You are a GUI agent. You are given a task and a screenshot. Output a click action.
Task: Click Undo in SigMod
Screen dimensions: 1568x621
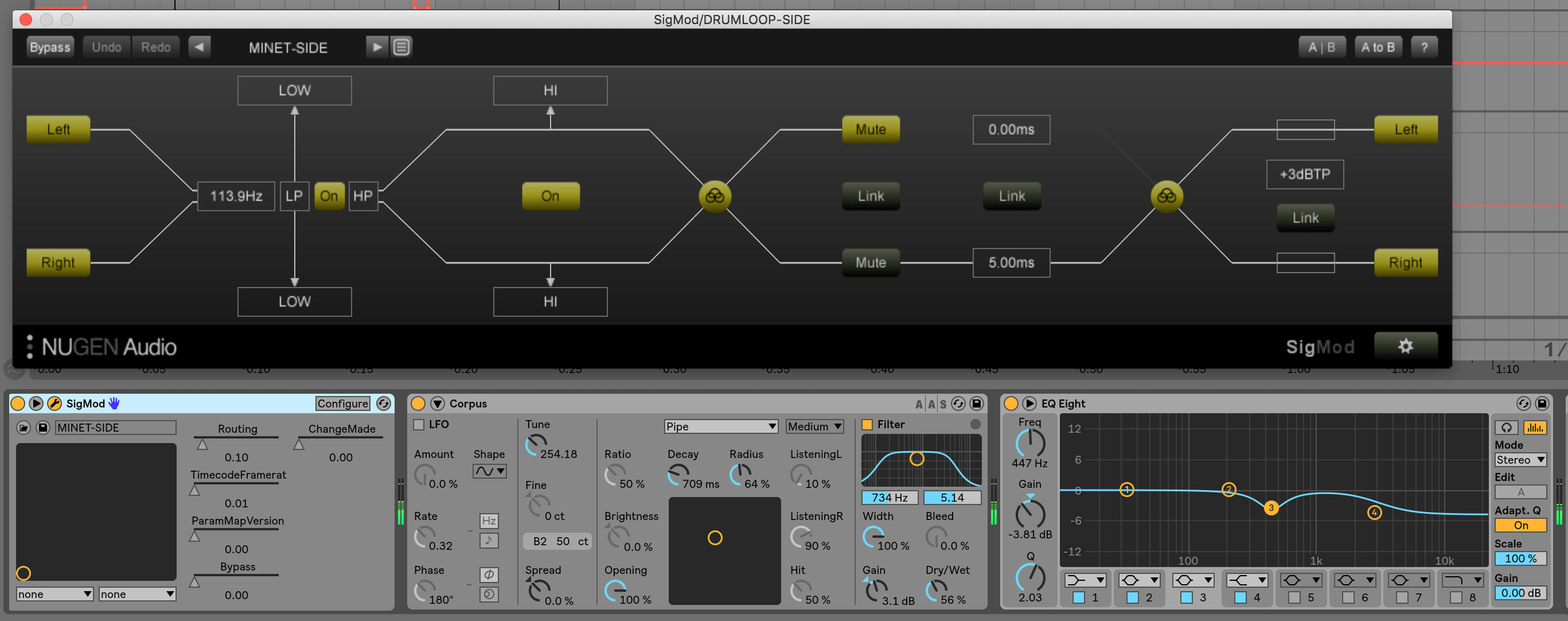(107, 47)
